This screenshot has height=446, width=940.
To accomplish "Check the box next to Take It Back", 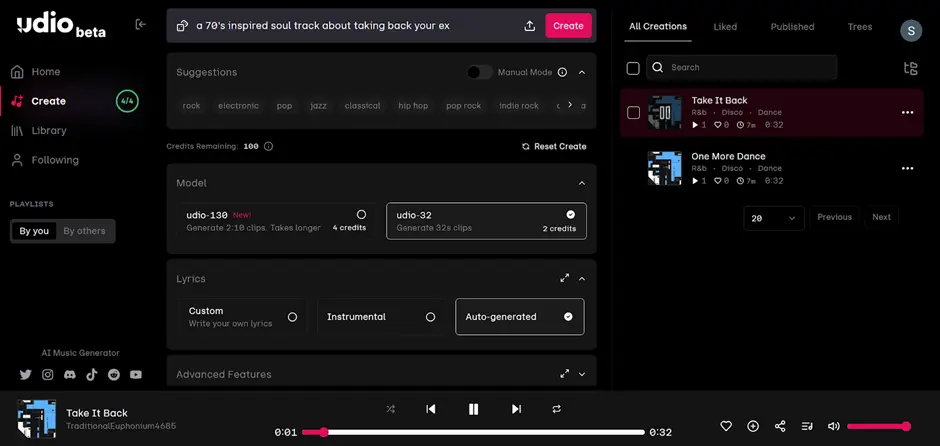I will click(633, 113).
